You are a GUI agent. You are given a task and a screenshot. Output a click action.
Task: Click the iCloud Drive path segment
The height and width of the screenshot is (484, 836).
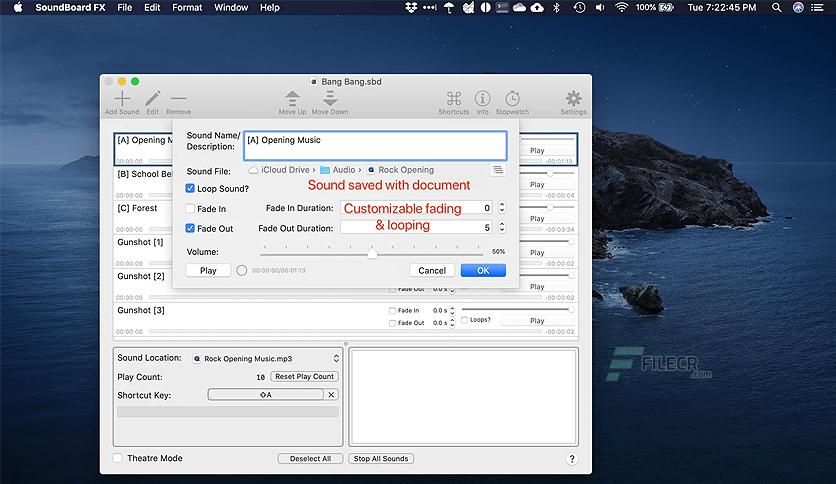(279, 170)
